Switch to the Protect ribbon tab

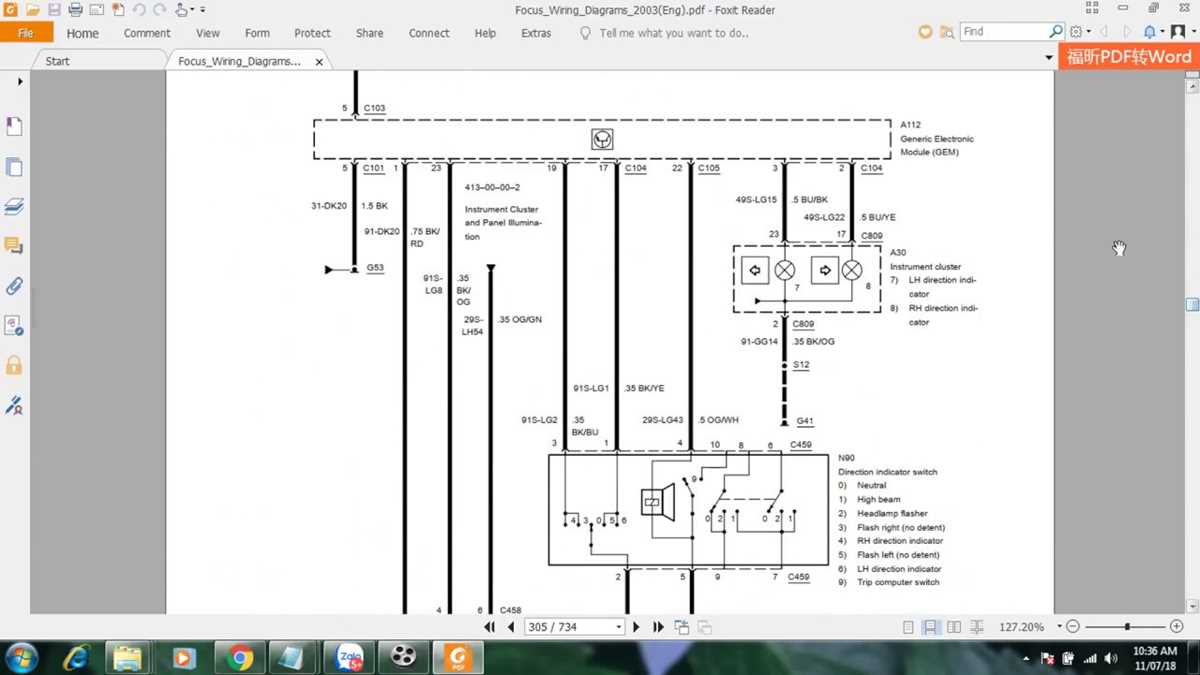pyautogui.click(x=312, y=33)
